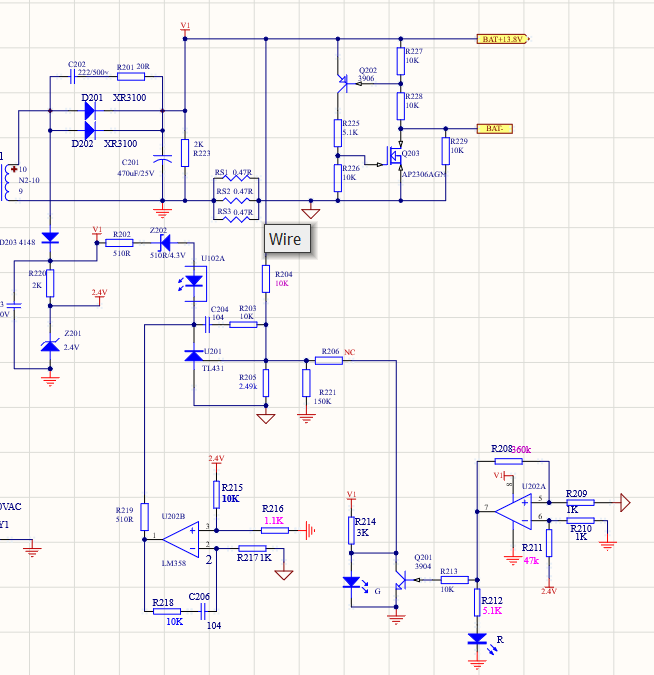The image size is (654, 675).
Task: Select resistor R215 10K
Action: [217, 495]
